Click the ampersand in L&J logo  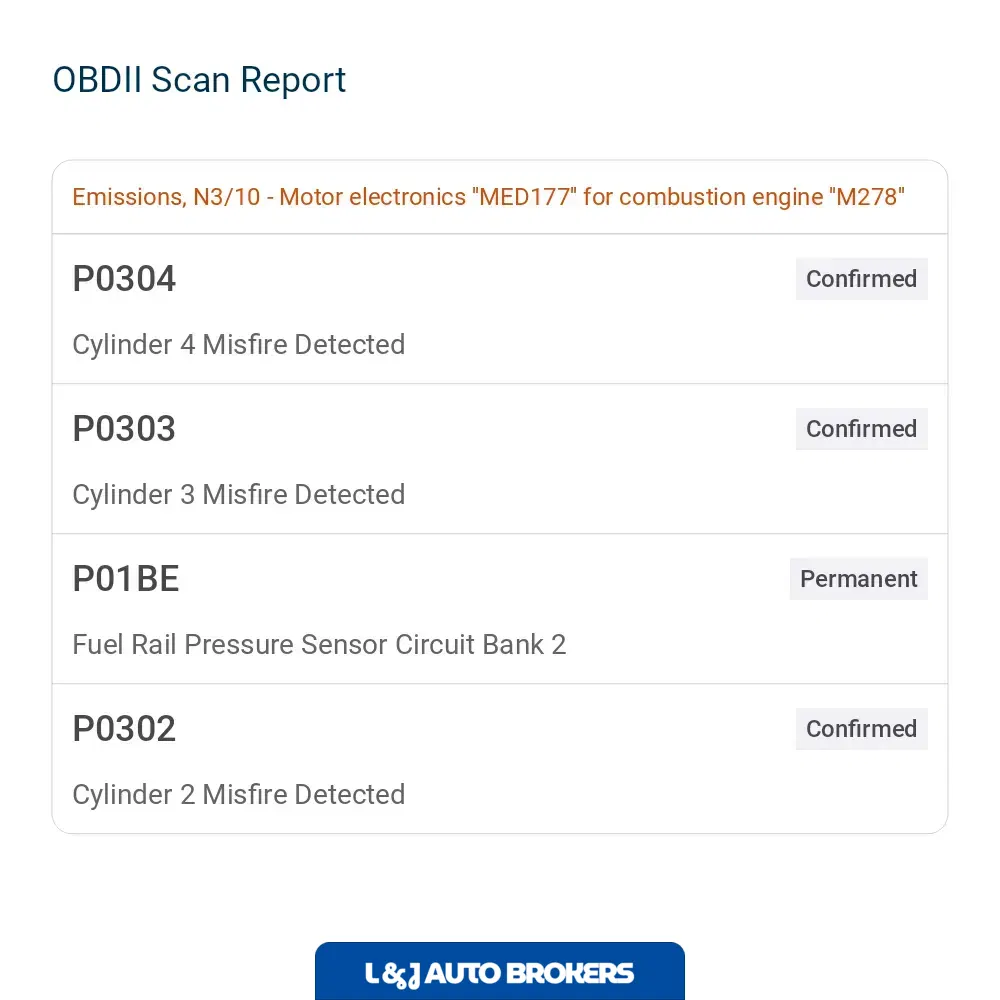[x=393, y=975]
